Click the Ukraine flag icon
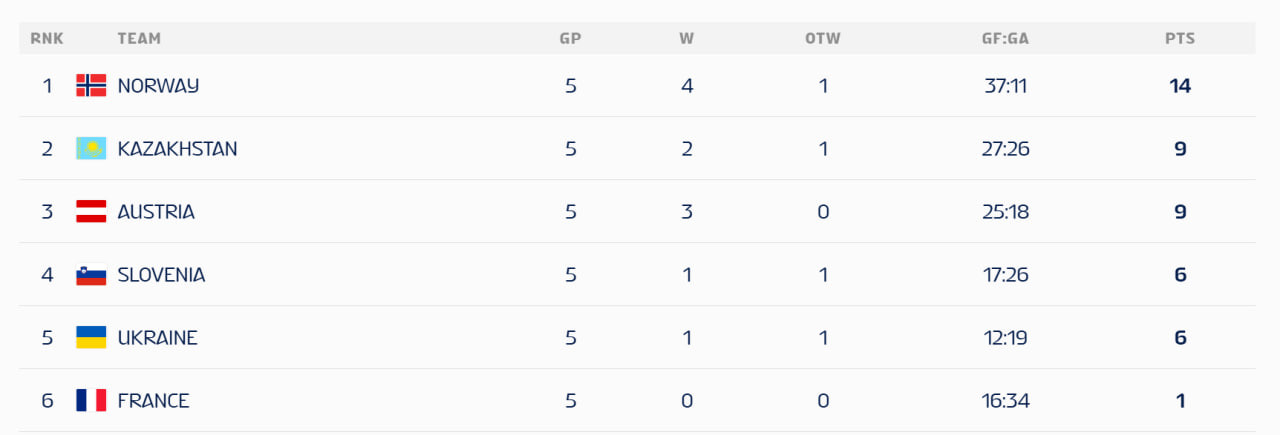The image size is (1280, 435). [x=91, y=338]
